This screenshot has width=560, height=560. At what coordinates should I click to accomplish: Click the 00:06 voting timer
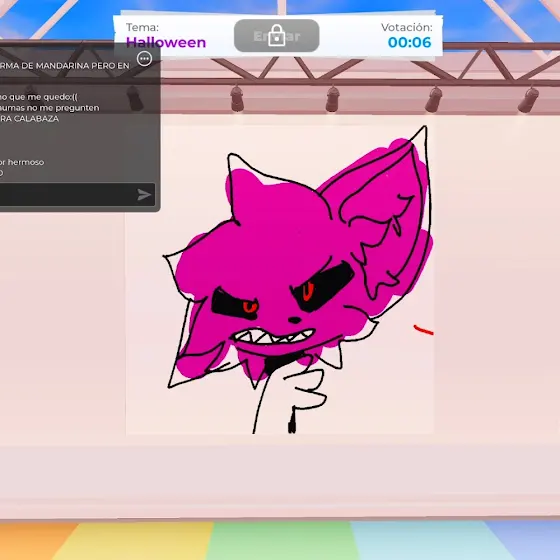tap(409, 42)
